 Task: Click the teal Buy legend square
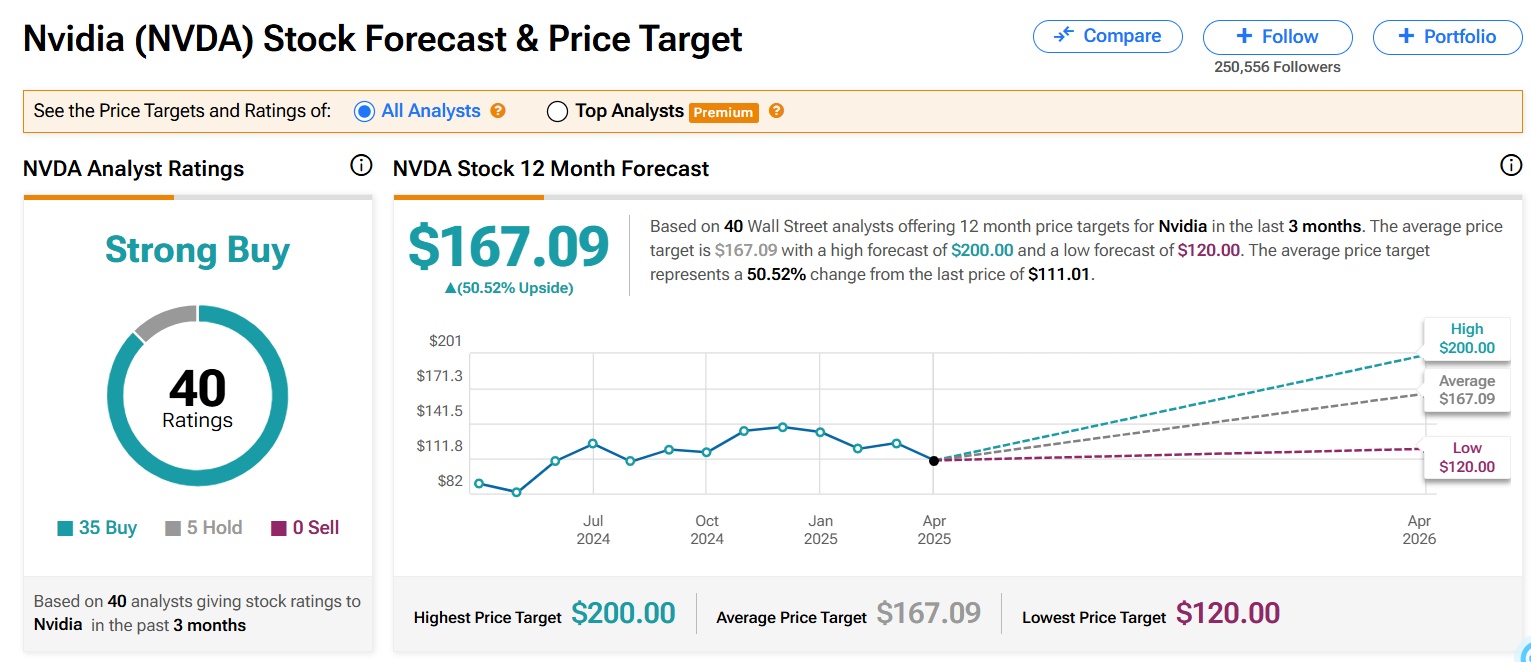click(66, 528)
